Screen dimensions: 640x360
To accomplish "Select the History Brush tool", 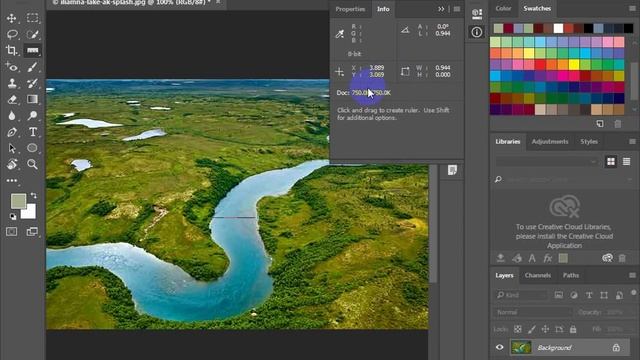I will point(32,83).
